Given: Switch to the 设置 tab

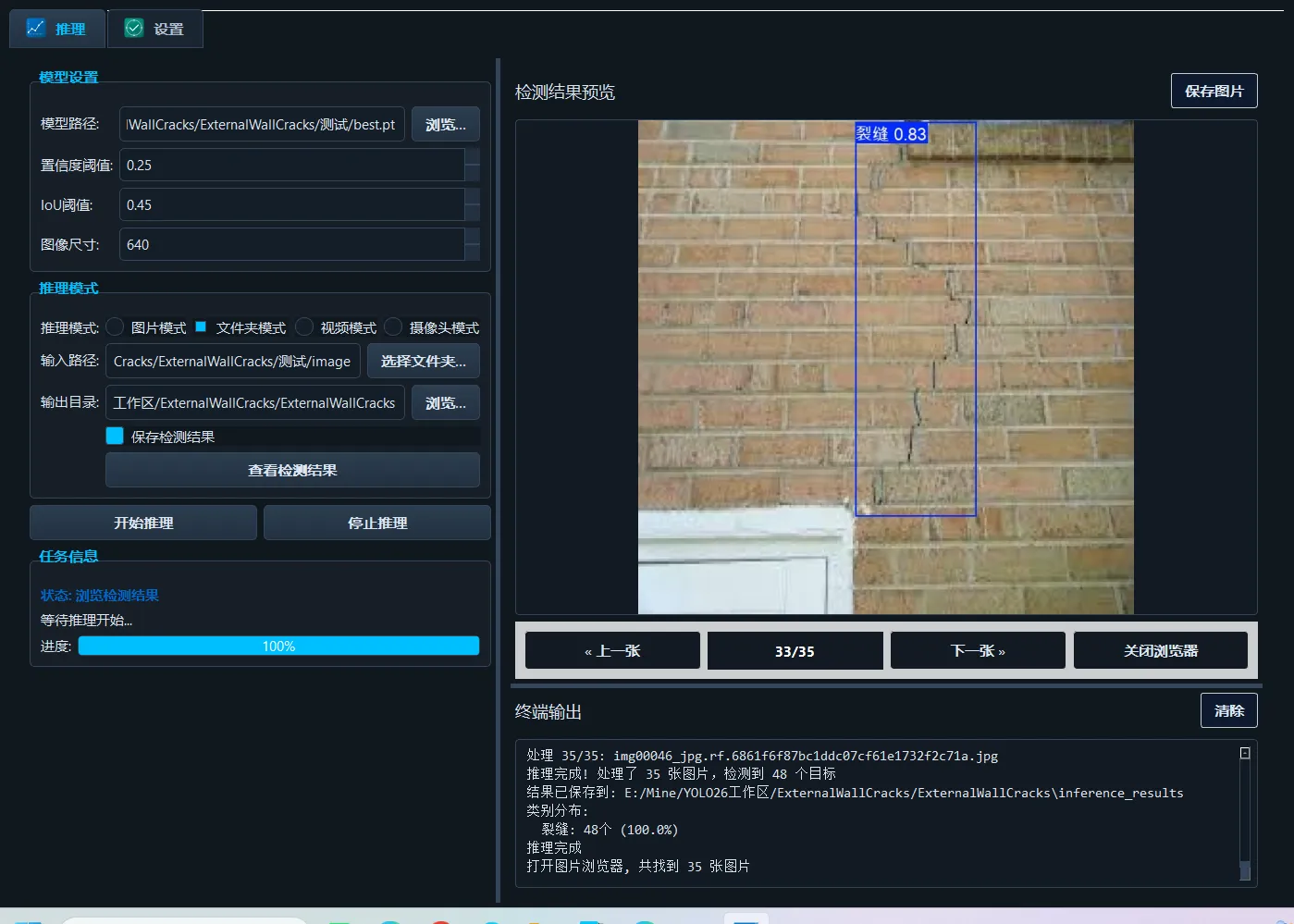Looking at the screenshot, I should coord(155,29).
